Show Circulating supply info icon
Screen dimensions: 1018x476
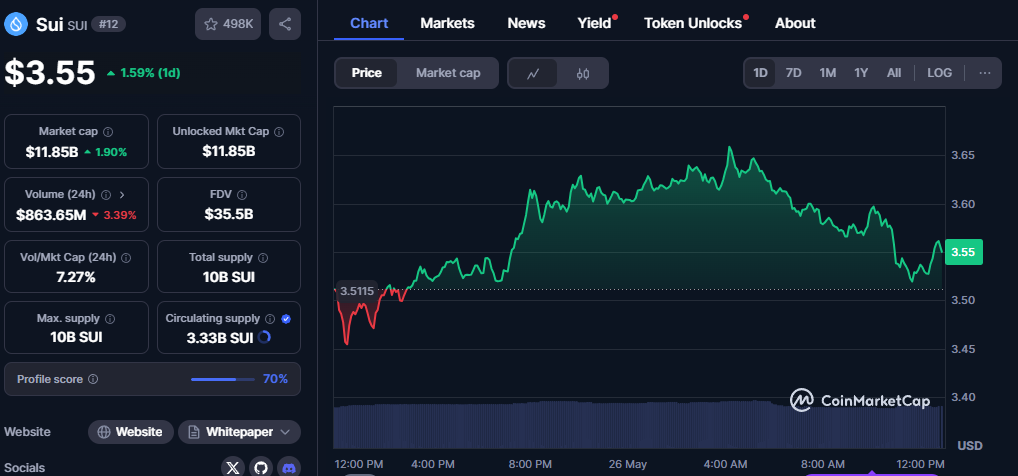point(270,319)
